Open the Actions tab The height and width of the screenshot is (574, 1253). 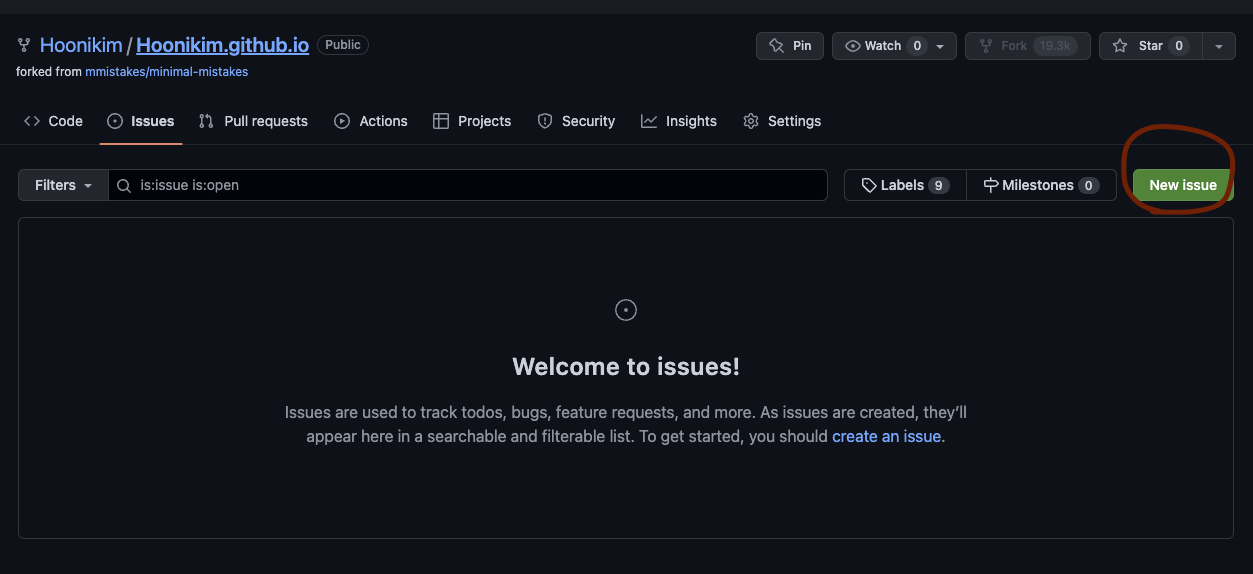point(371,121)
